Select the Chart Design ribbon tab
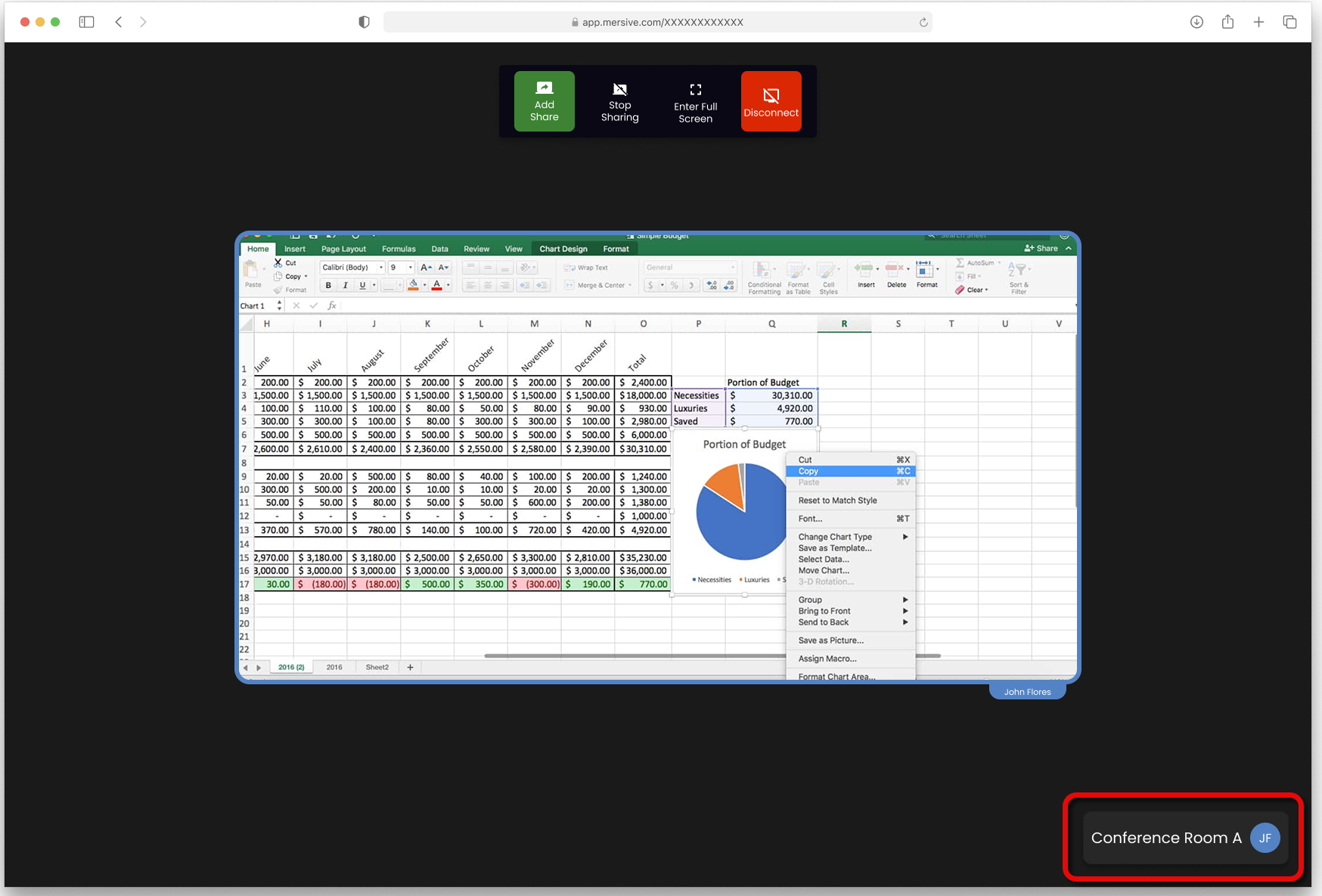 [x=563, y=249]
